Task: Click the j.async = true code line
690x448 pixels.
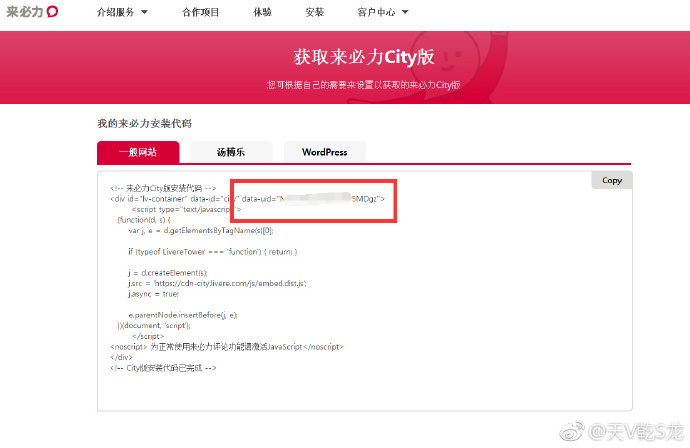Action: [x=153, y=294]
